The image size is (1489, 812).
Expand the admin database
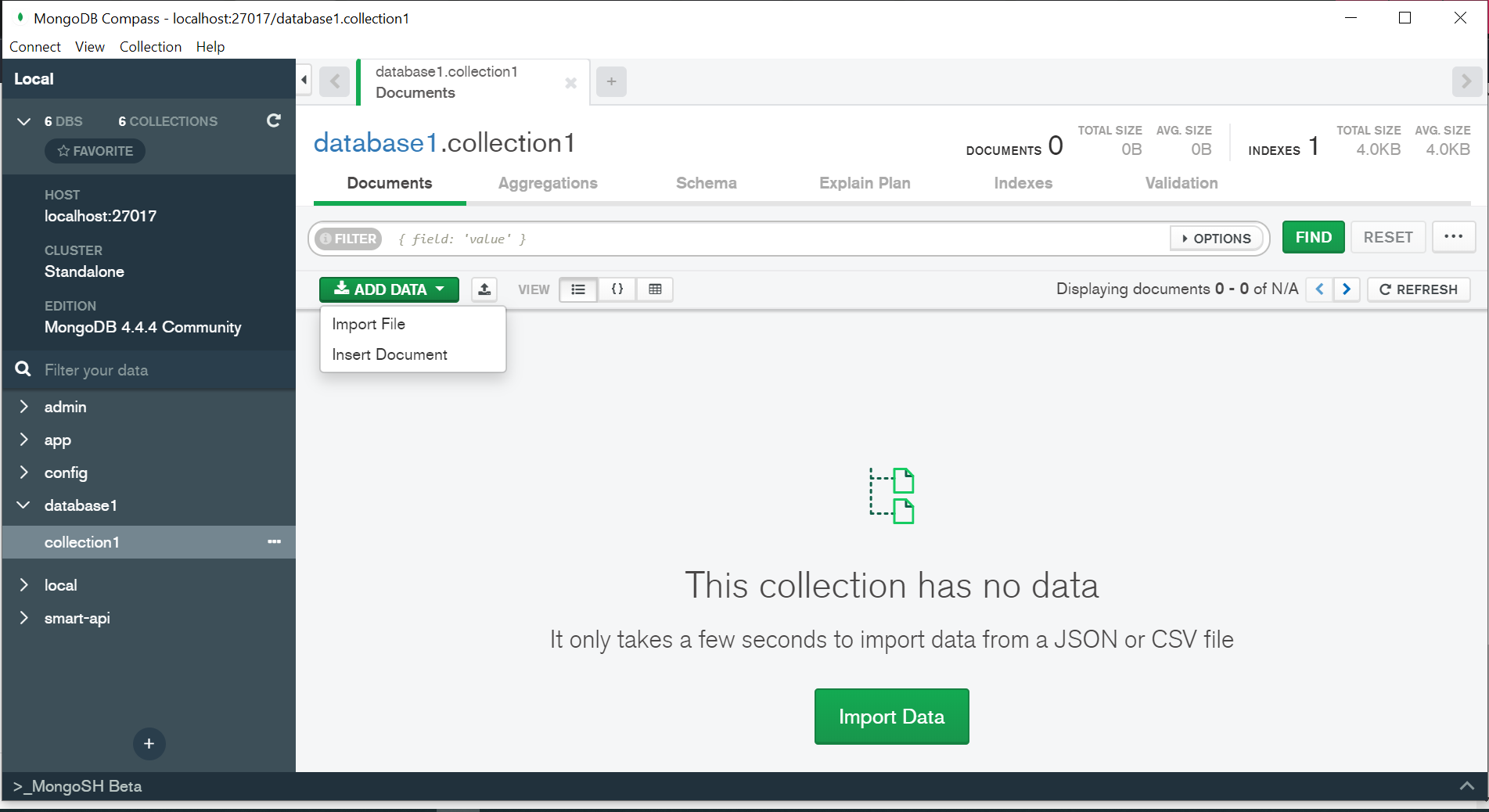[24, 407]
